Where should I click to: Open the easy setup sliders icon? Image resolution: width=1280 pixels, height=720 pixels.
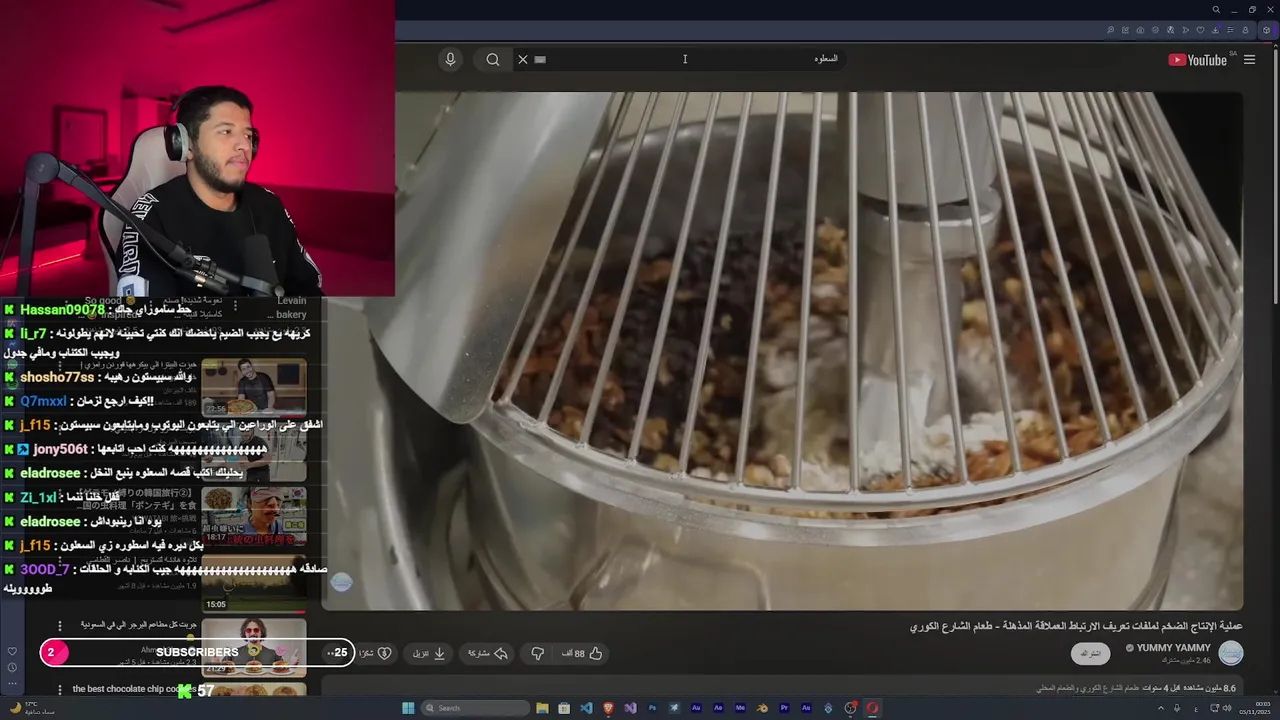click(x=1230, y=30)
